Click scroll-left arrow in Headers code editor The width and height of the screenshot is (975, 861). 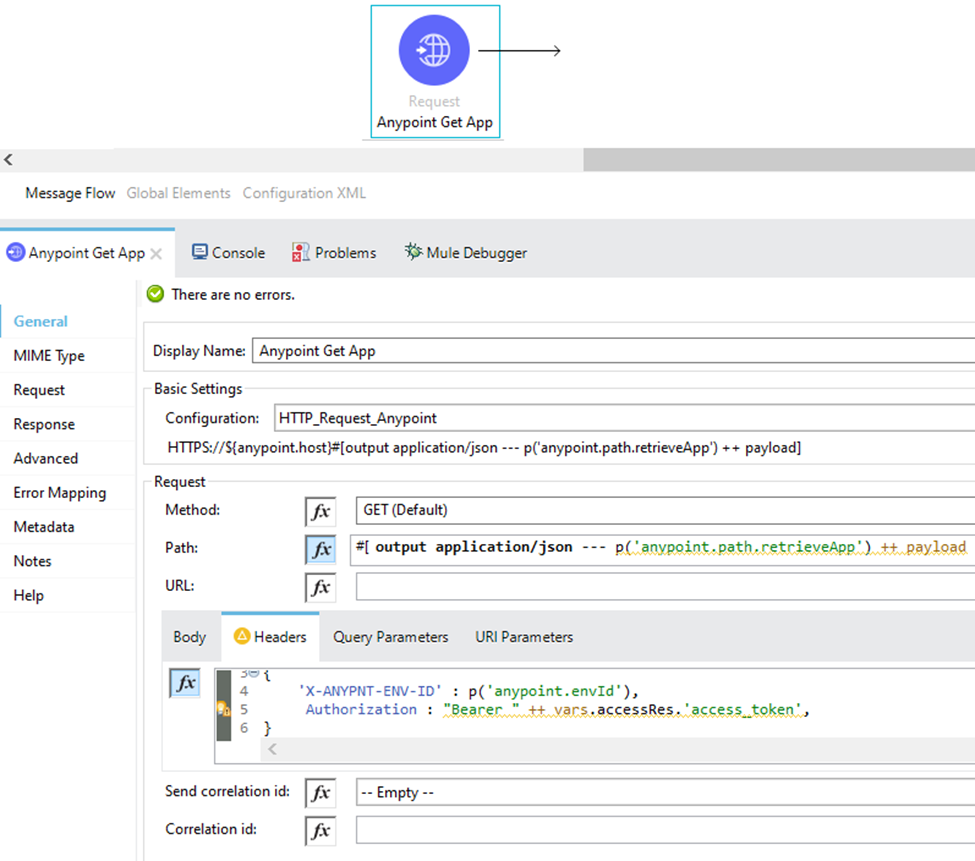pos(272,749)
